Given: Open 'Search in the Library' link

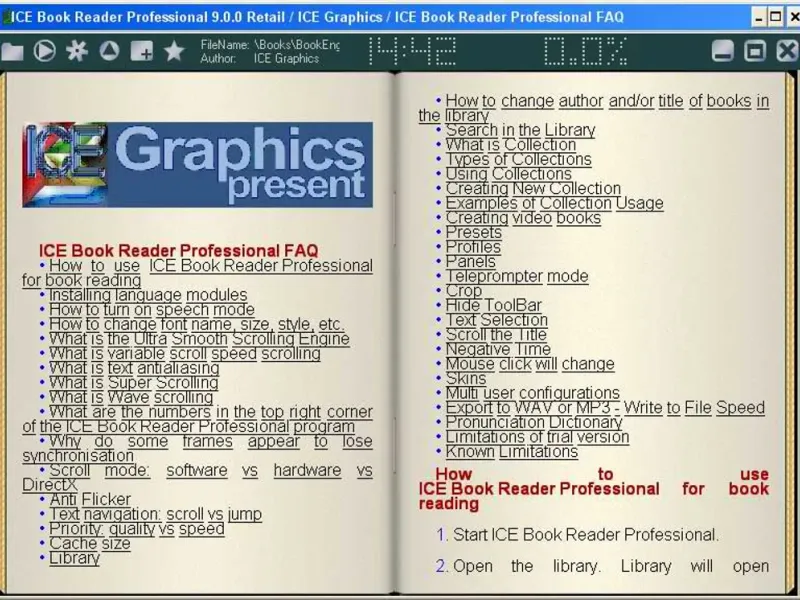Looking at the screenshot, I should point(520,130).
